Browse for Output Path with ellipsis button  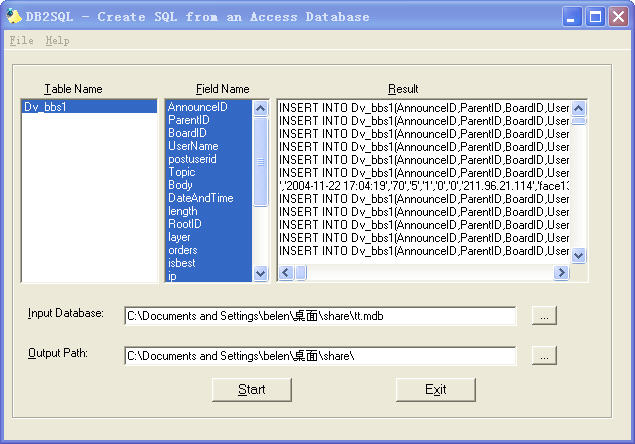click(544, 355)
